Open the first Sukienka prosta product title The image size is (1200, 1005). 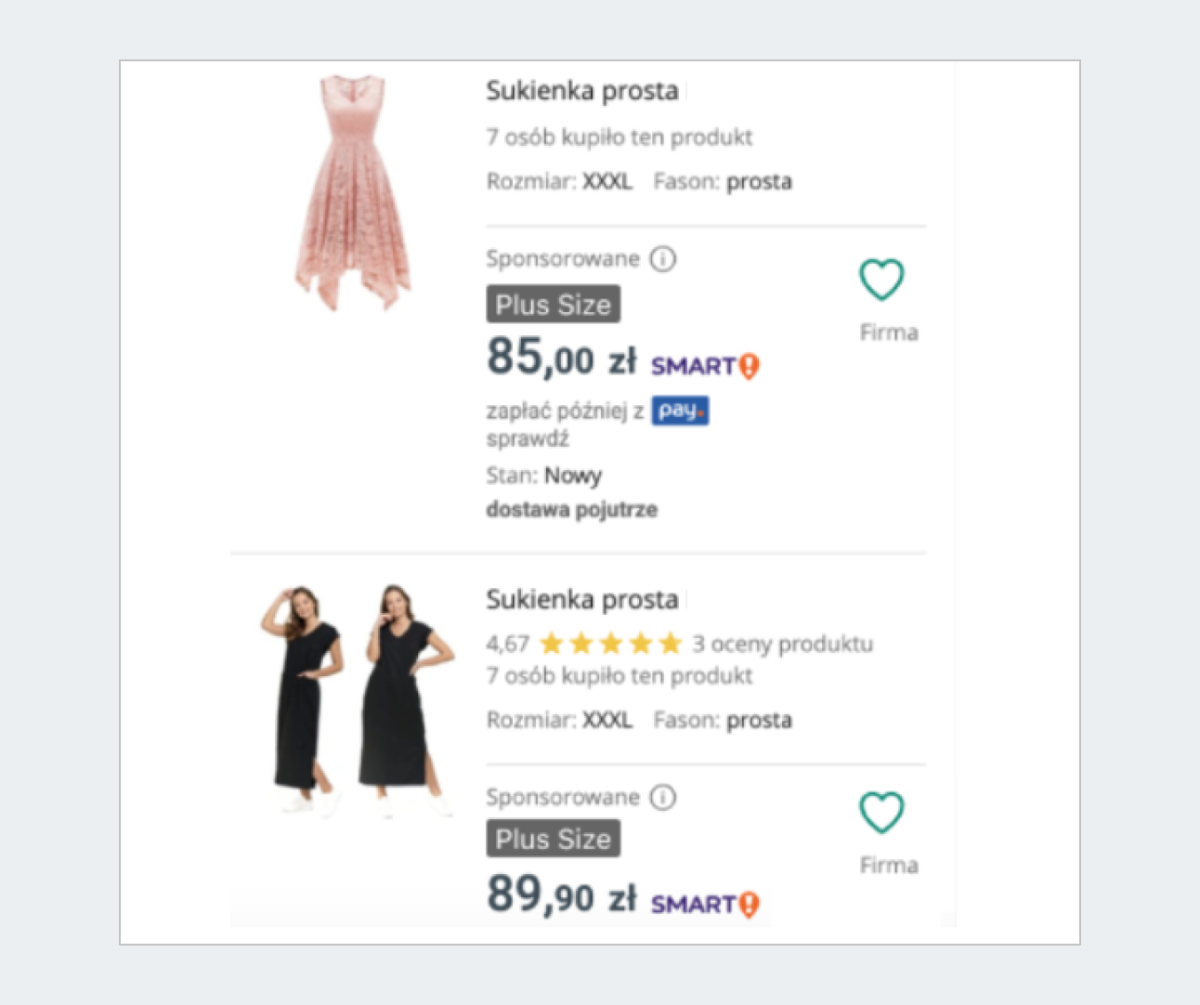point(580,90)
